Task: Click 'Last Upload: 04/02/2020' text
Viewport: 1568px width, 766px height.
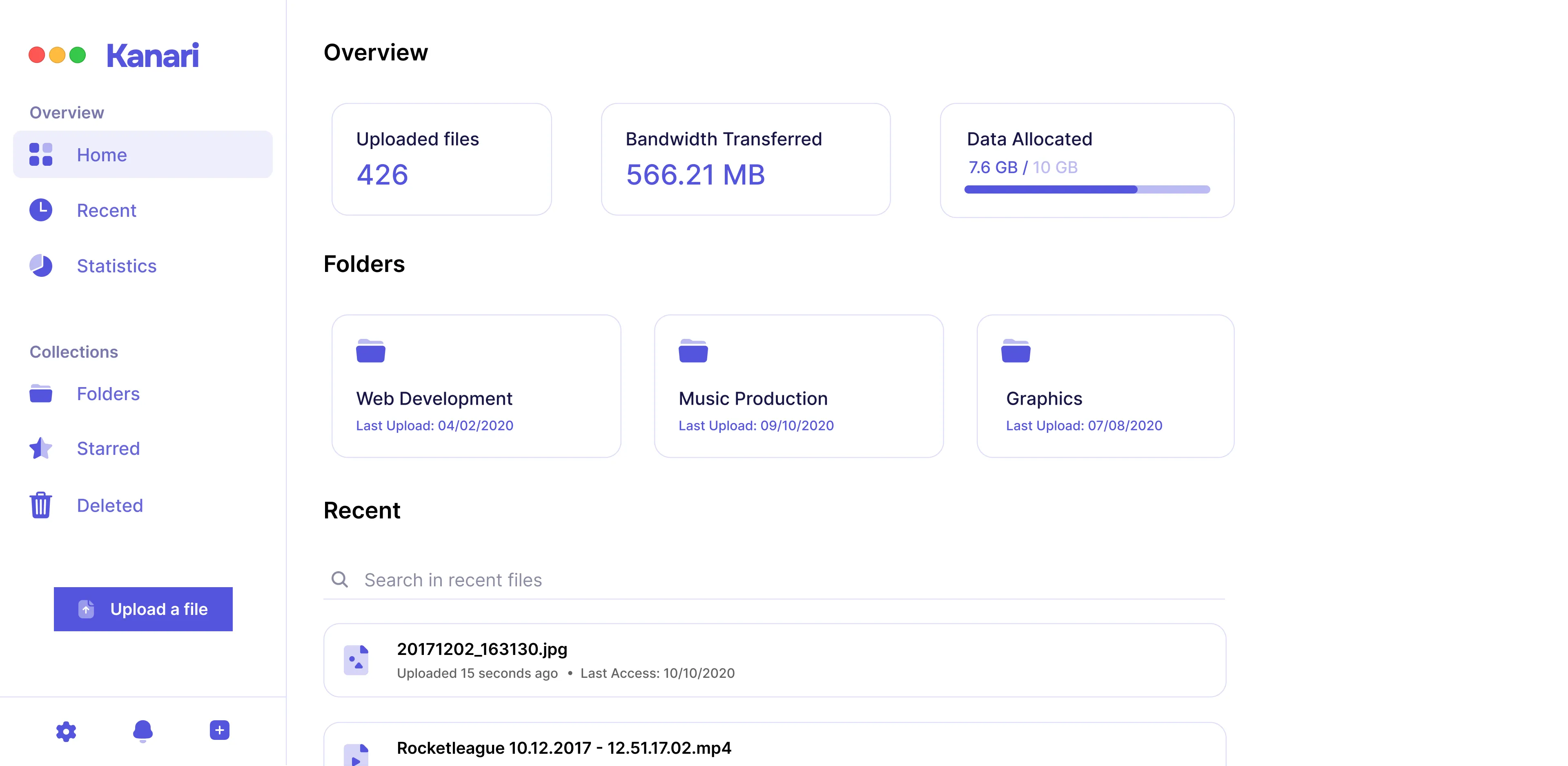Action: tap(434, 425)
